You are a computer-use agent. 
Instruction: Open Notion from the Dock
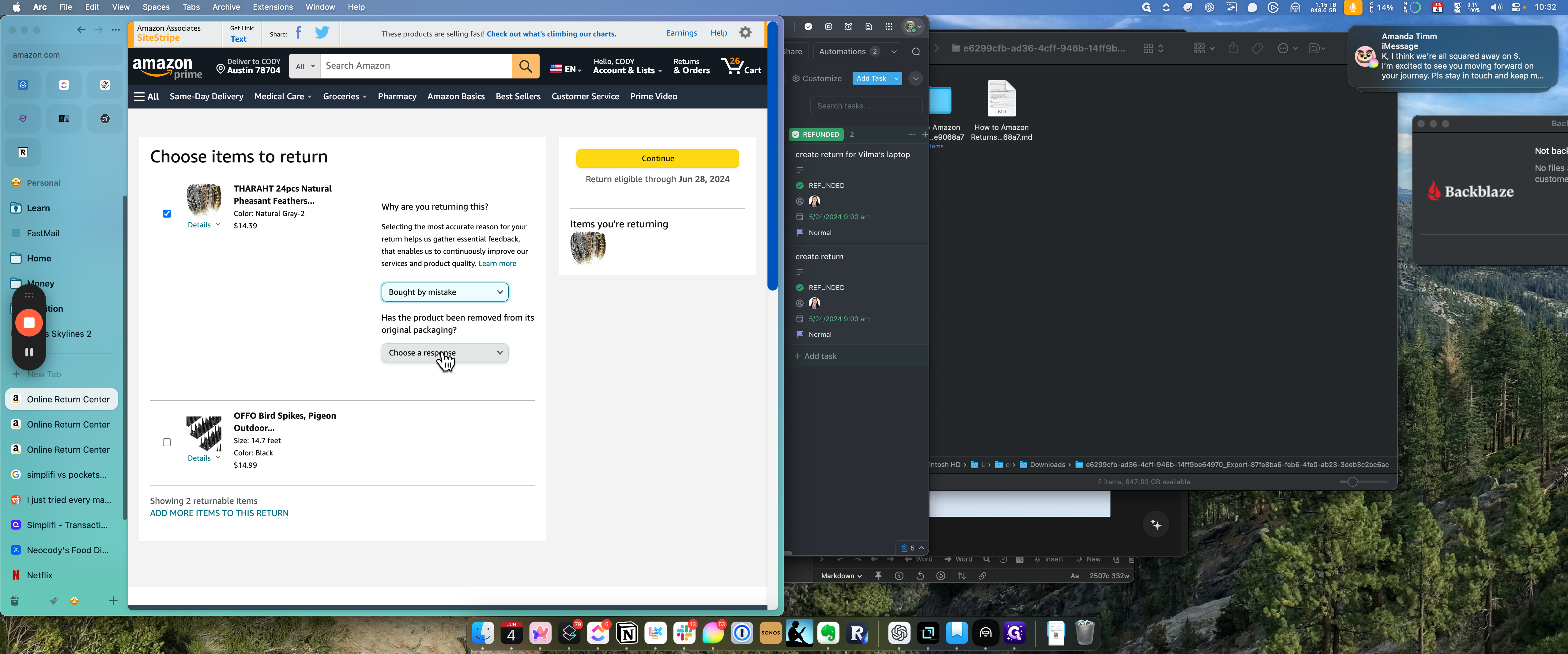pyautogui.click(x=627, y=633)
